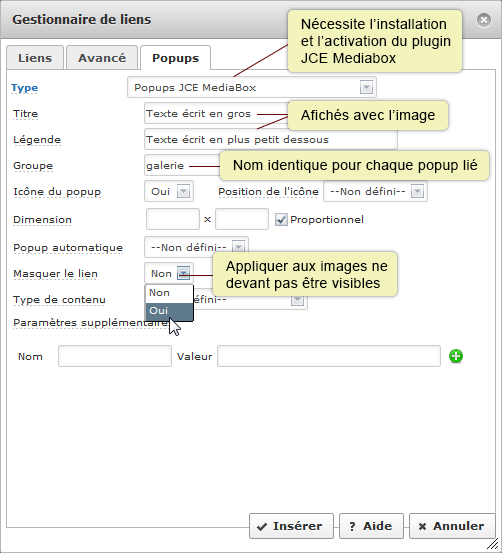Viewport: 502px width, 553px height.
Task: Click the Nom parameter input field
Action: [x=115, y=356]
